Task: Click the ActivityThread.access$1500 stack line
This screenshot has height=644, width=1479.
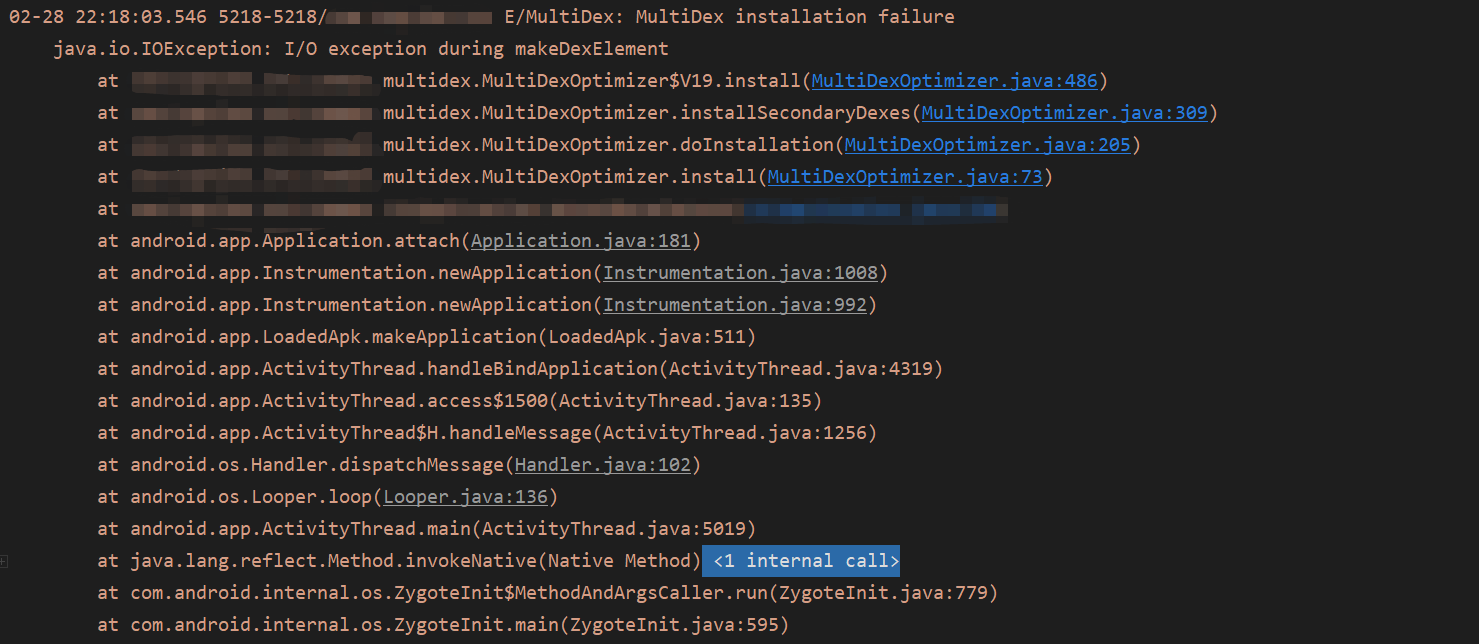Action: tap(460, 401)
